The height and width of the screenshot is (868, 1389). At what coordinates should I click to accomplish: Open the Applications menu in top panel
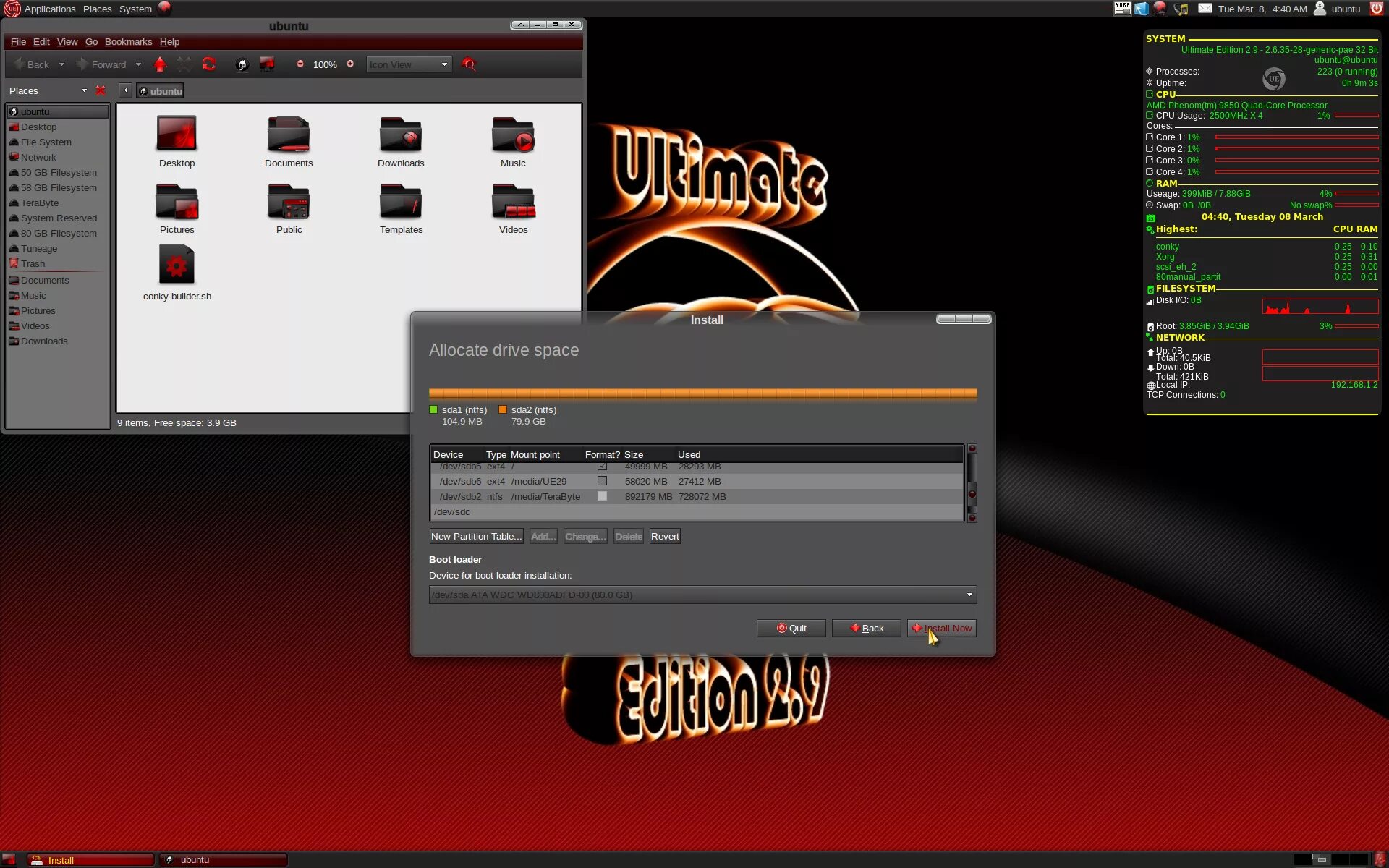point(50,9)
